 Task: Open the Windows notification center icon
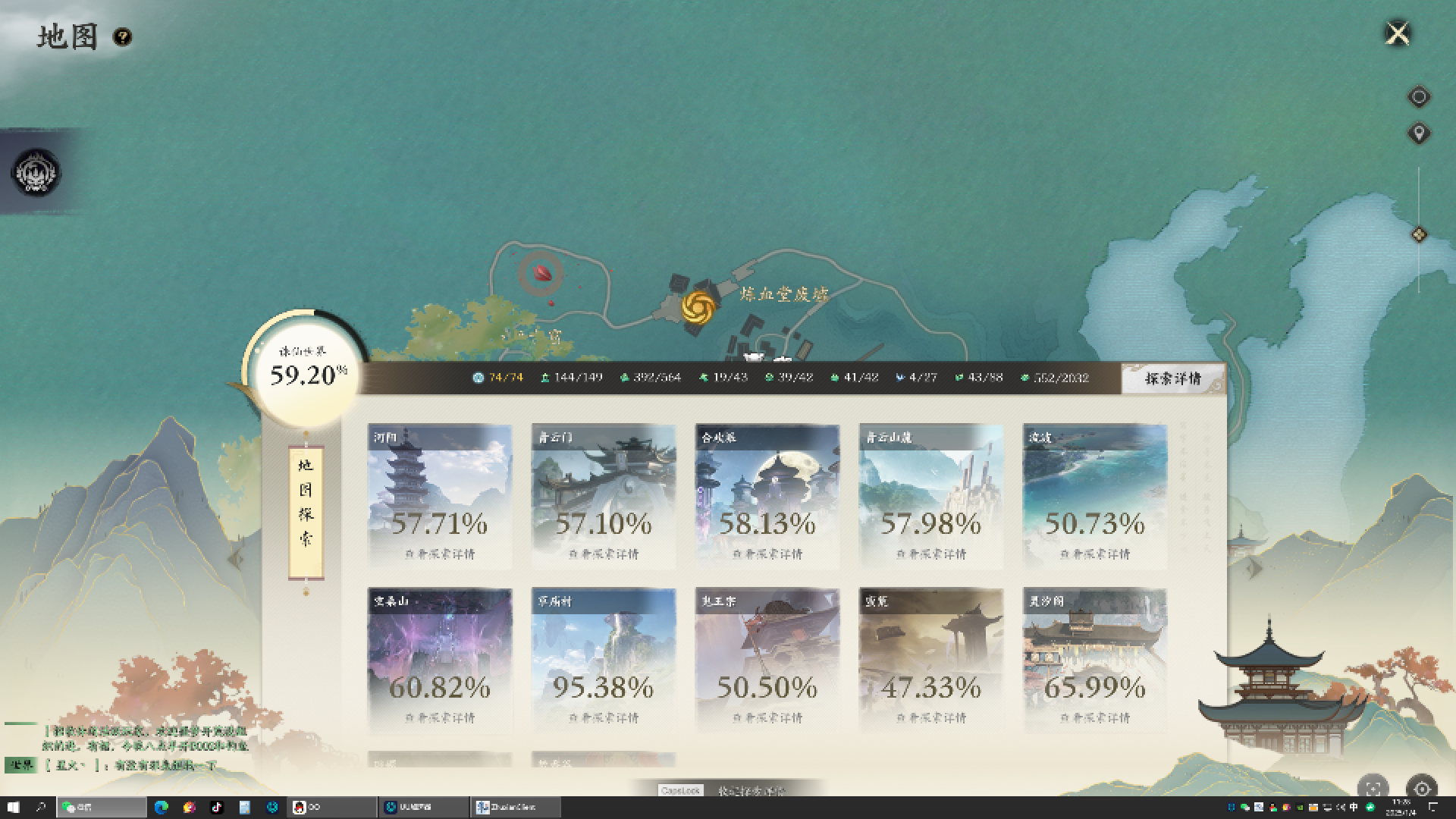click(x=1433, y=808)
